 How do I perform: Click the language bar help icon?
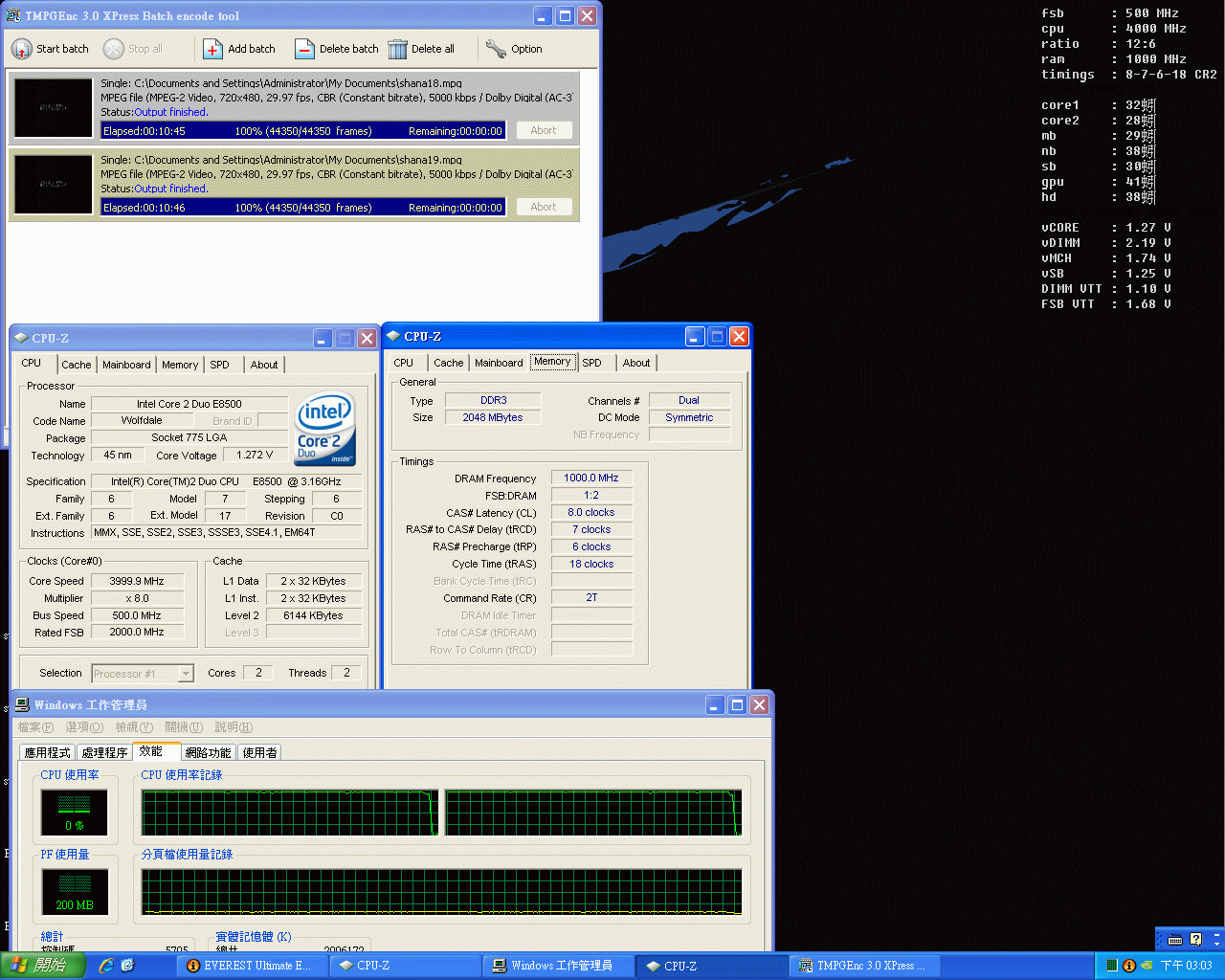(x=1195, y=939)
